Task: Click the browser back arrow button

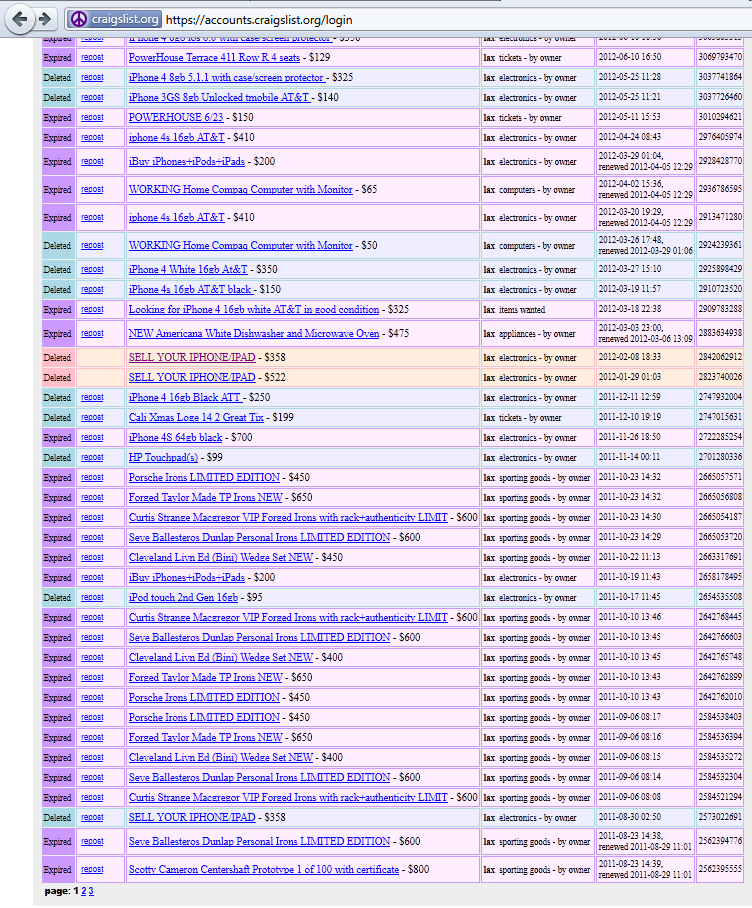Action: tap(18, 19)
